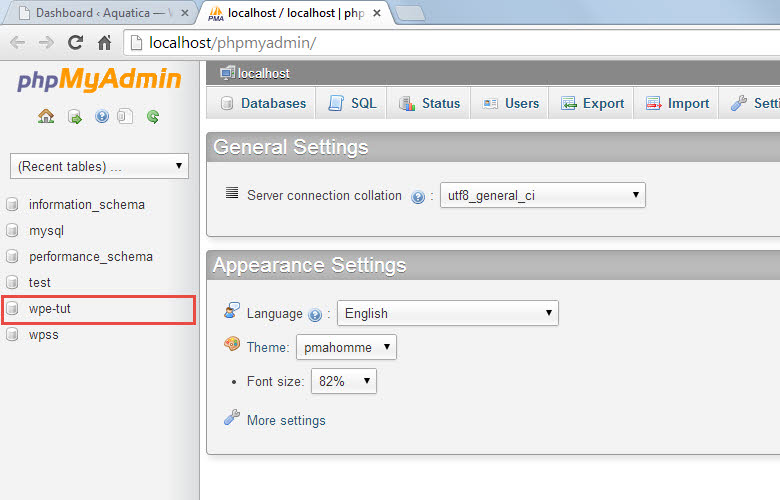Reload the page with the browser refresh icon
Image resolution: width=780 pixels, height=500 pixels.
coord(75,43)
